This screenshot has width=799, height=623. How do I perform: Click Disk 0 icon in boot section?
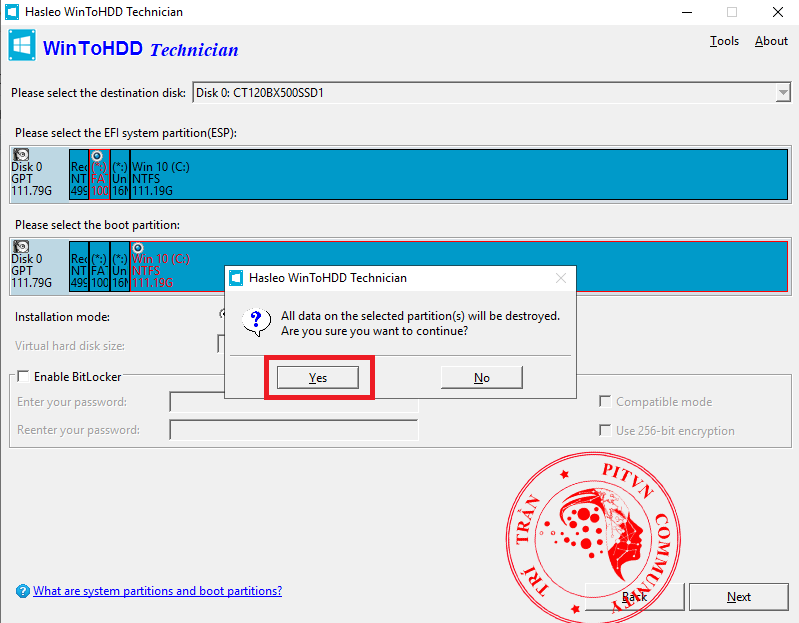point(21,247)
